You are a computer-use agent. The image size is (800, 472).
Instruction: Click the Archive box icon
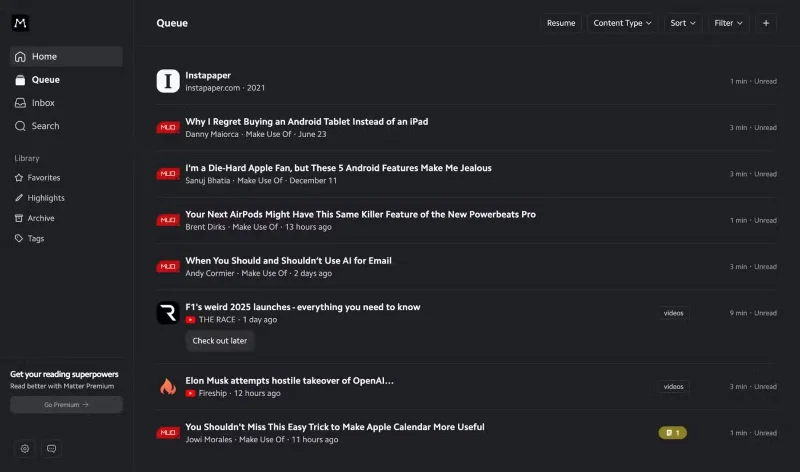point(19,218)
